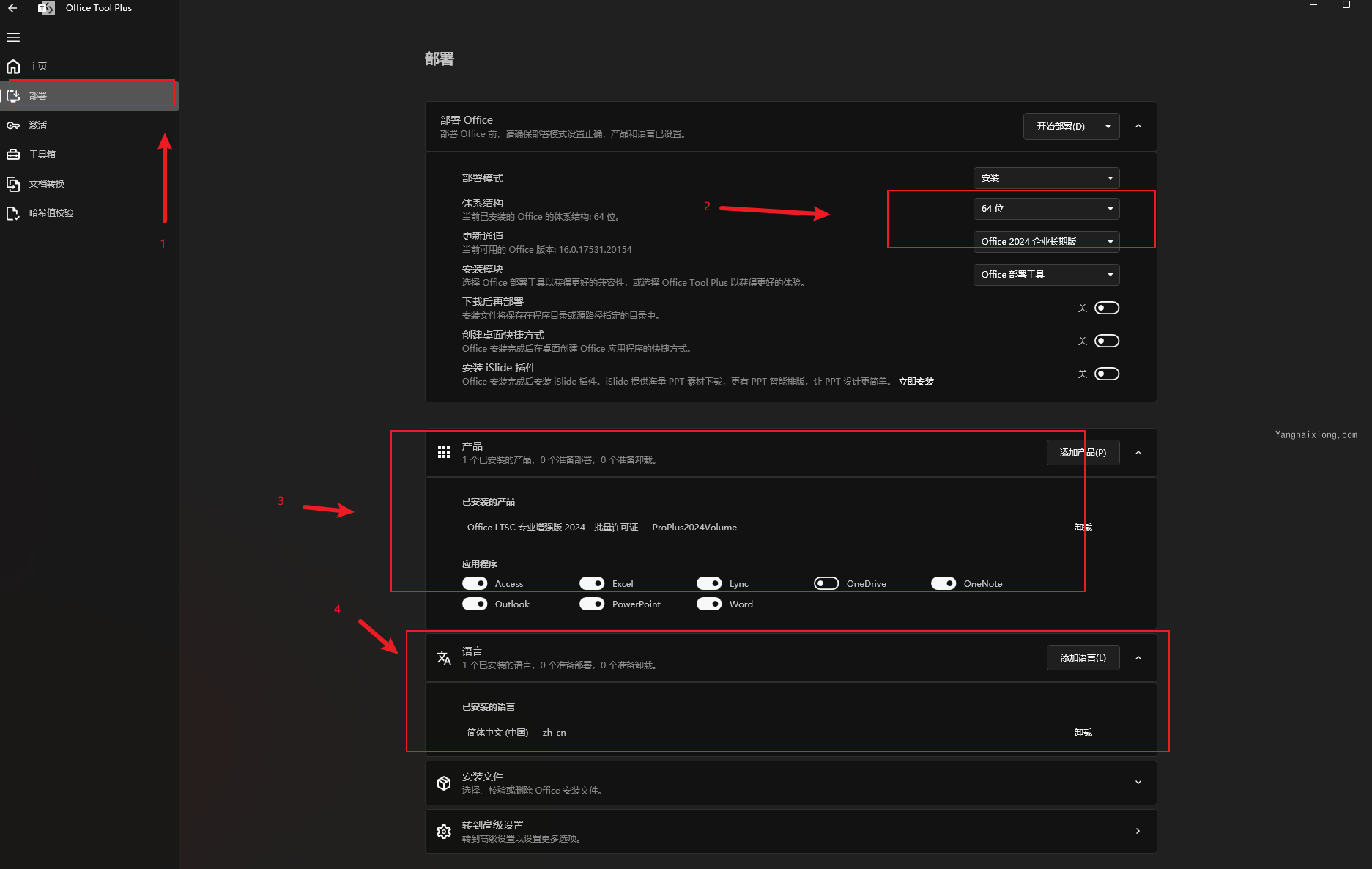
Task: Click the 立即安装 link for iSlide
Action: (x=916, y=382)
